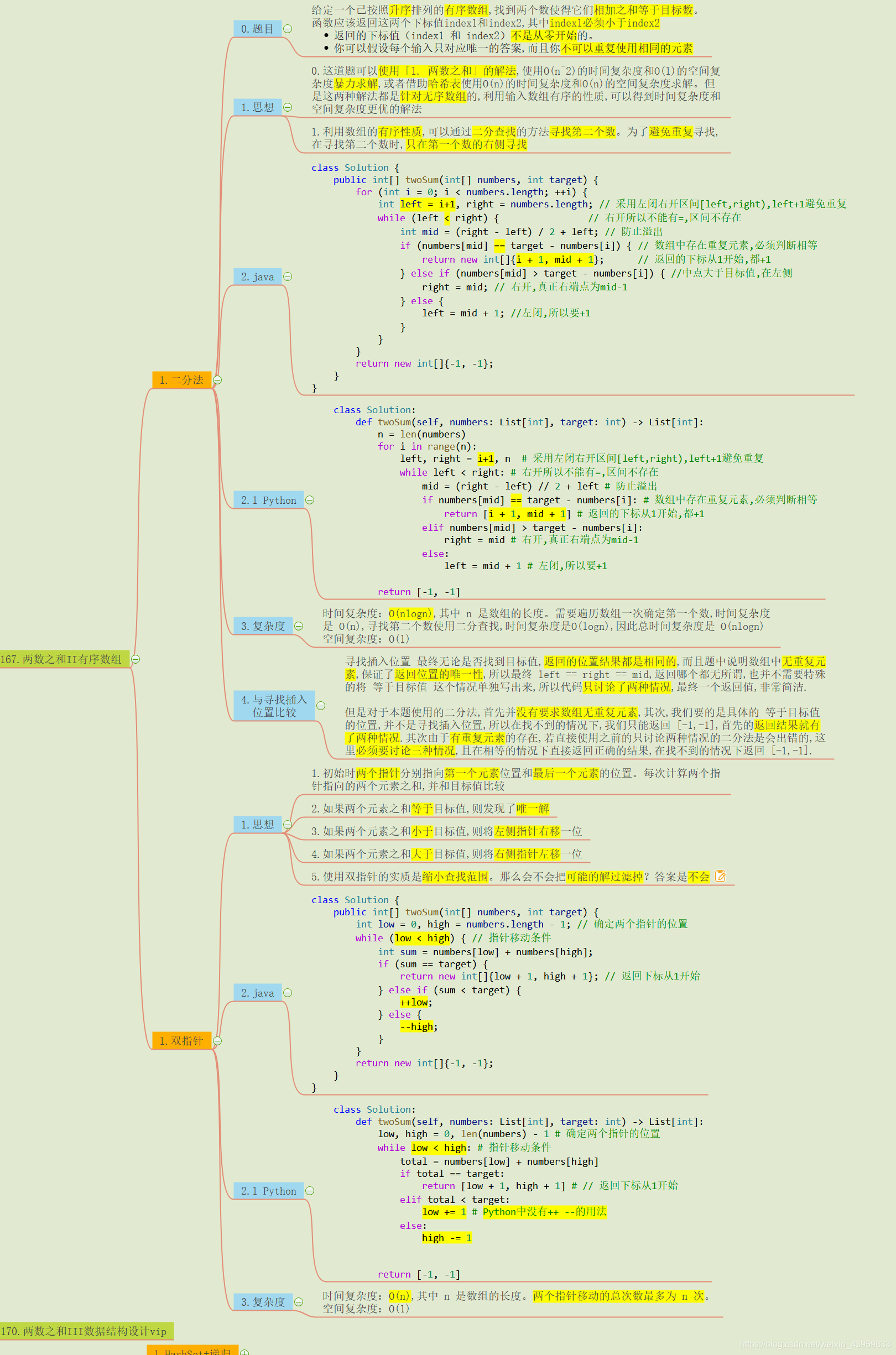This screenshot has width=896, height=1355.
Task: Click the Java code line 'int low = 0, high = numbers.length - 1'
Action: point(463,924)
